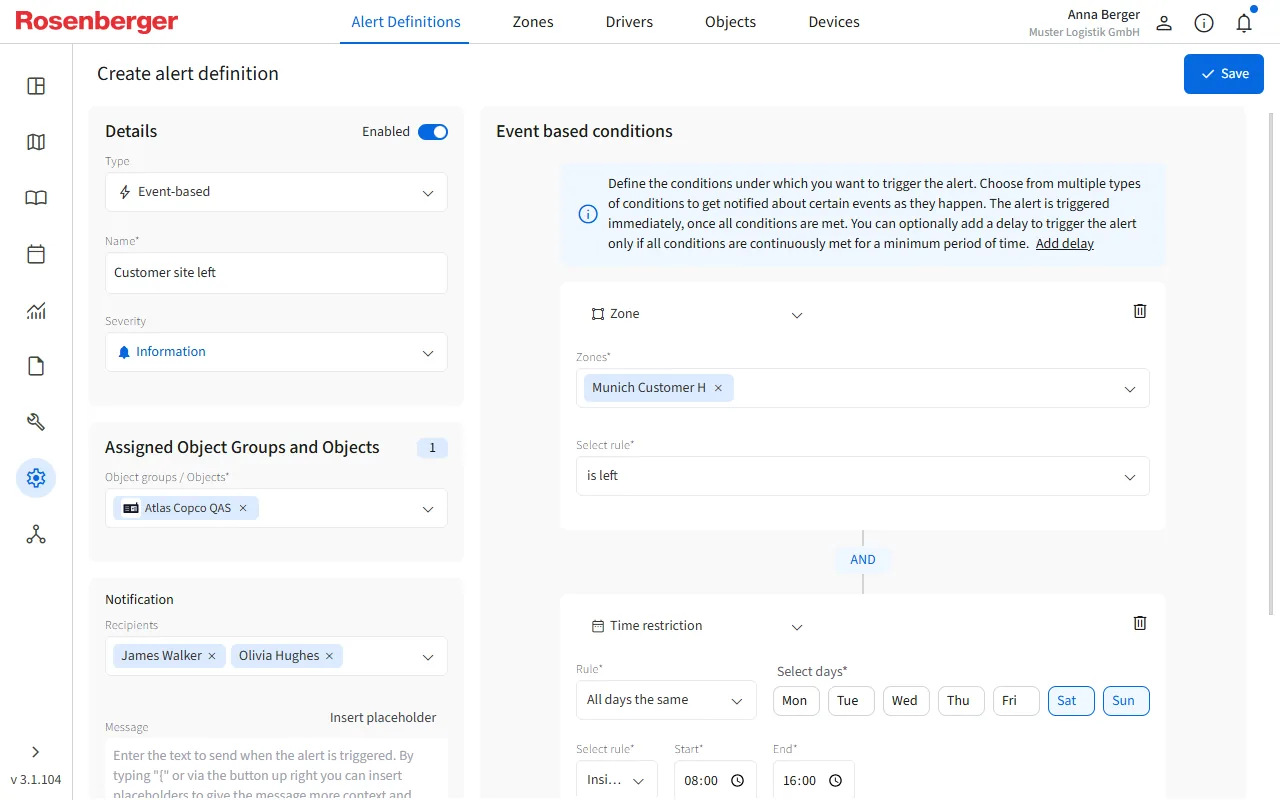The image size is (1280, 800).
Task: Switch to Objects tab
Action: (730, 22)
